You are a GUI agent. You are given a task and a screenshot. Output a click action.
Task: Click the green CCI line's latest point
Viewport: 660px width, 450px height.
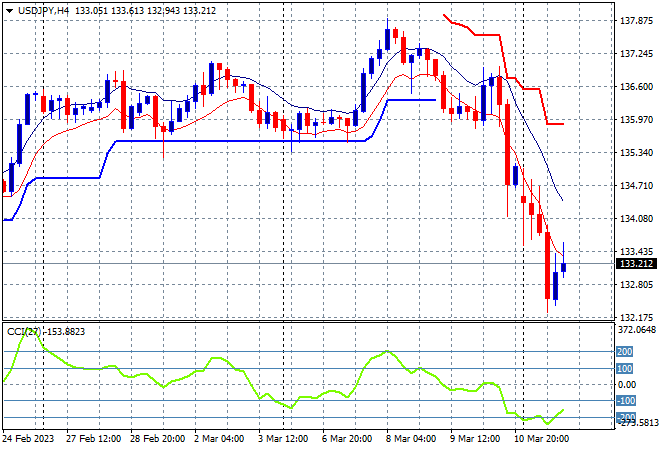coord(563,410)
